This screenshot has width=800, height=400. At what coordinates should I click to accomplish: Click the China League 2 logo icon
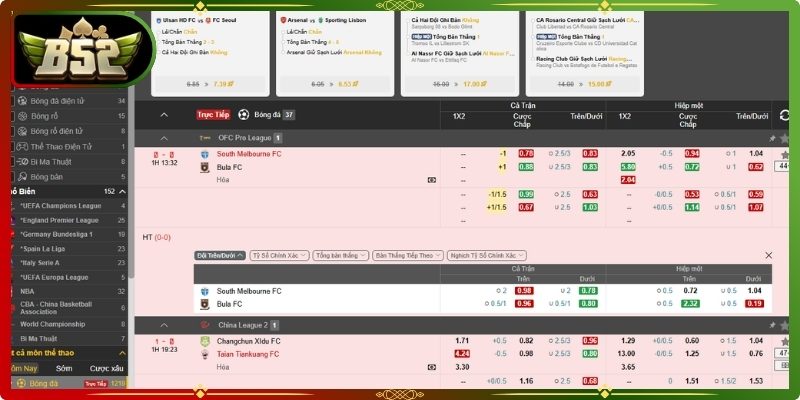coord(205,325)
